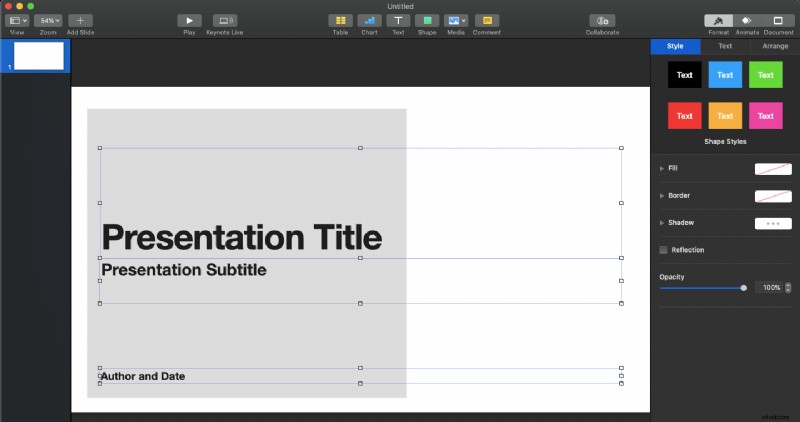The height and width of the screenshot is (422, 800).
Task: Expand the Shadow section
Action: (x=662, y=222)
